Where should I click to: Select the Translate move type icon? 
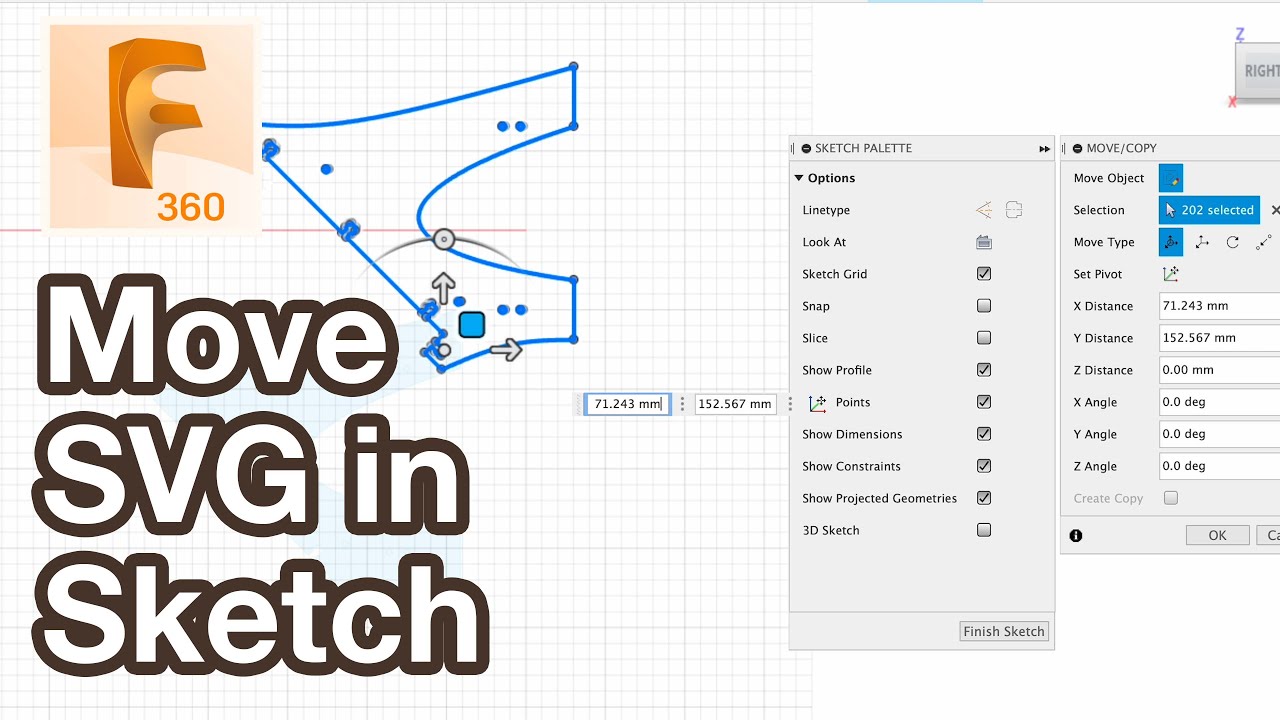pos(1202,242)
